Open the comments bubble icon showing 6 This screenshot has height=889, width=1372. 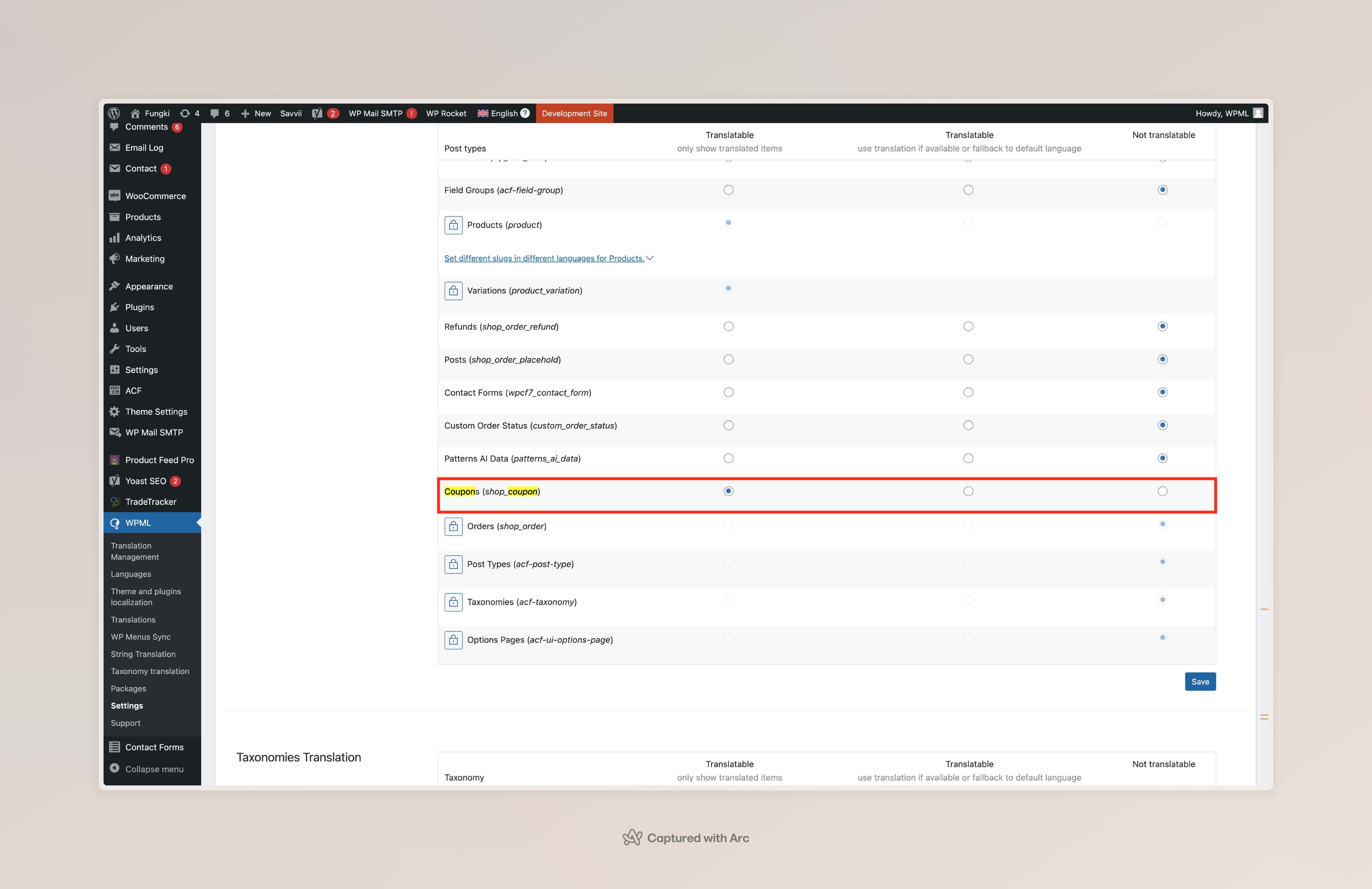[x=214, y=114]
